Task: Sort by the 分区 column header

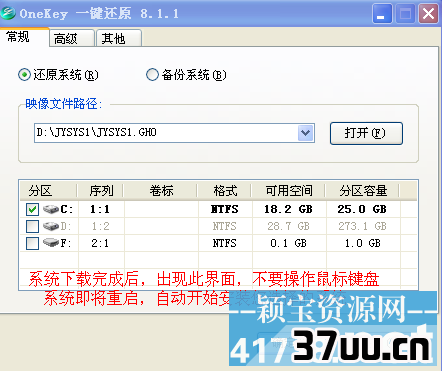Action: (x=48, y=191)
